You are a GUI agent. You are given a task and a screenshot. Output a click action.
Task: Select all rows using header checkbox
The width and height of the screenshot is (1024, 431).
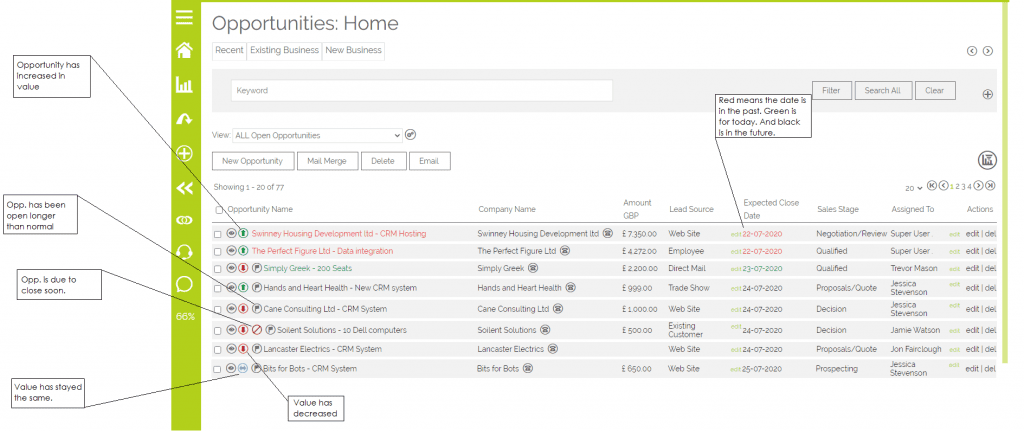pos(220,210)
